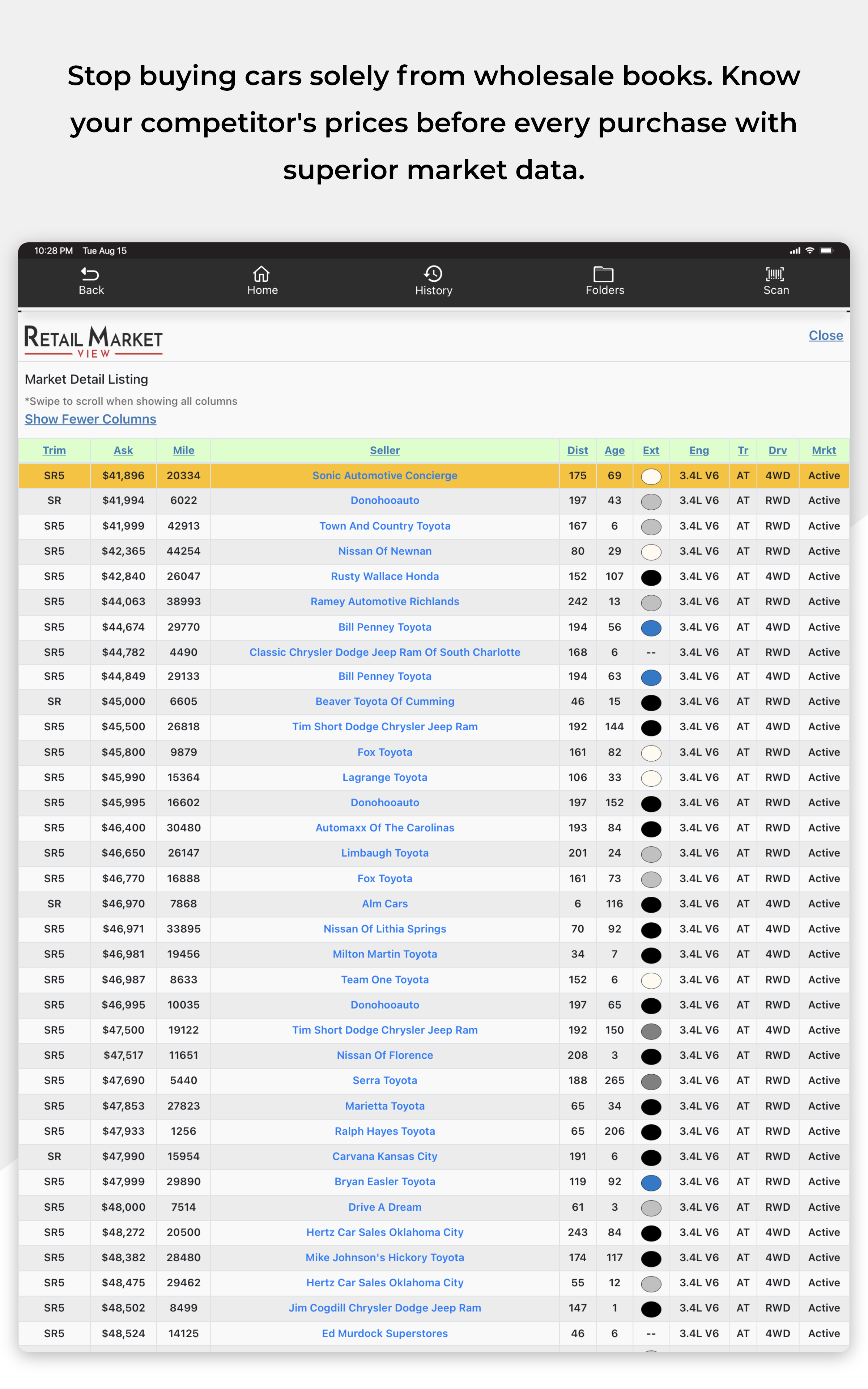868x1389 pixels.
Task: Tap the Scan barcode icon
Action: coord(775,274)
